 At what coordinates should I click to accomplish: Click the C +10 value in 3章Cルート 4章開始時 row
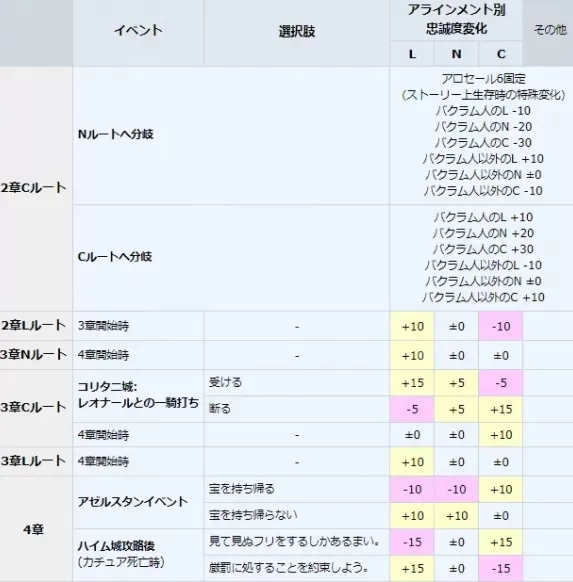coord(501,434)
